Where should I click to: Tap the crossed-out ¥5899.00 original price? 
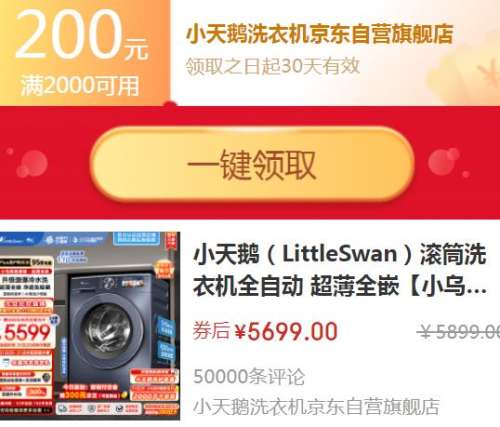[x=459, y=332]
